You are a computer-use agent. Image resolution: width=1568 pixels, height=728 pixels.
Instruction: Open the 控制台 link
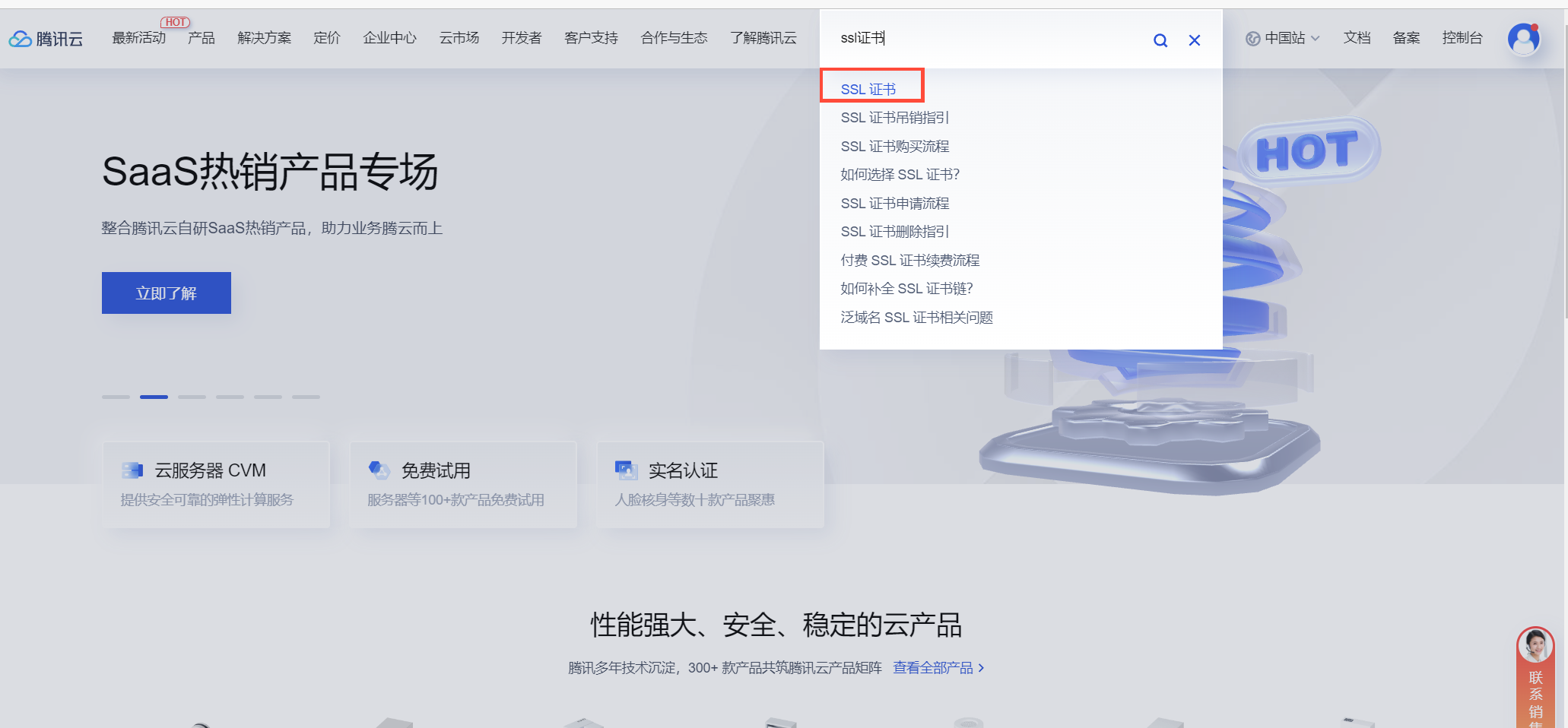(x=1462, y=38)
